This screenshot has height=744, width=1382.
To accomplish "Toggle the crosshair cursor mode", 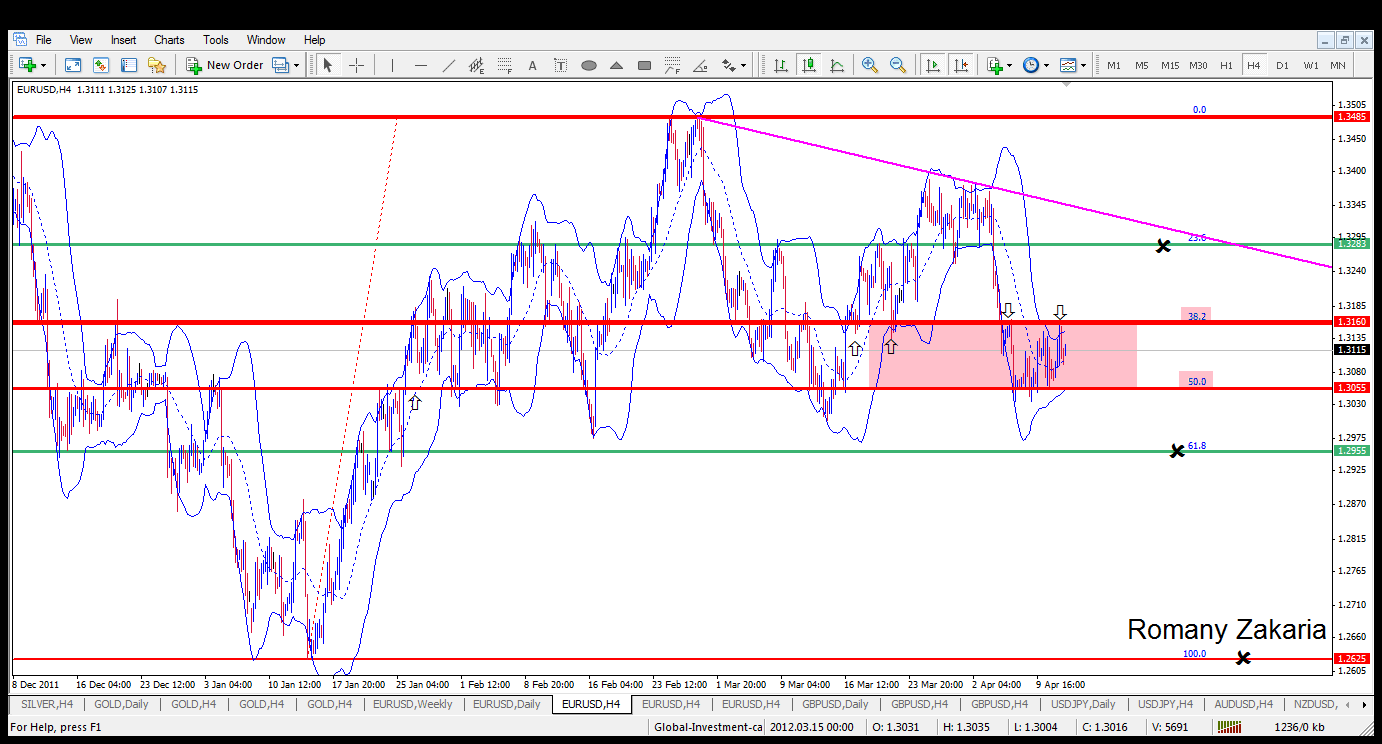I will click(x=356, y=65).
